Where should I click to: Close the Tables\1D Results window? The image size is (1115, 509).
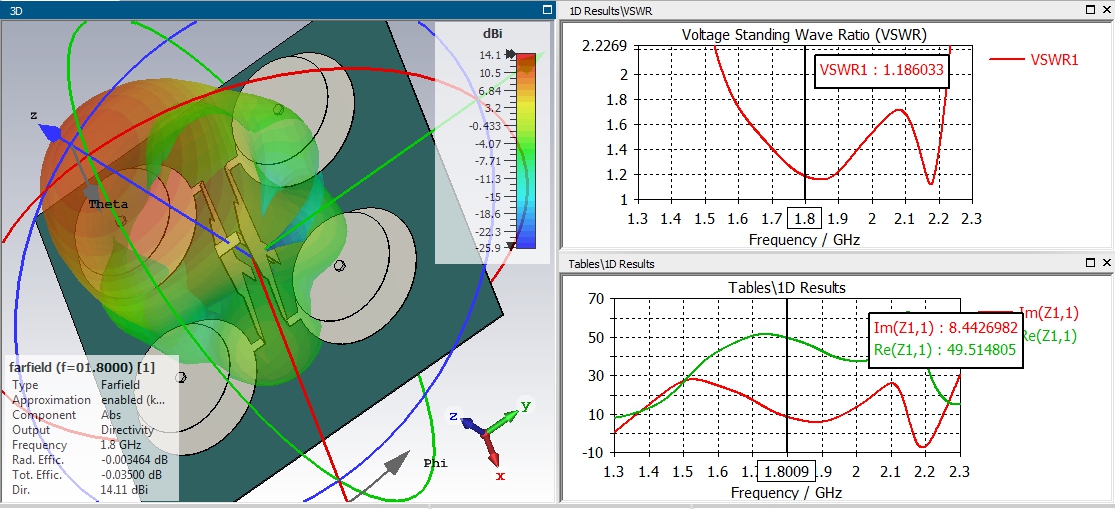(1106, 263)
